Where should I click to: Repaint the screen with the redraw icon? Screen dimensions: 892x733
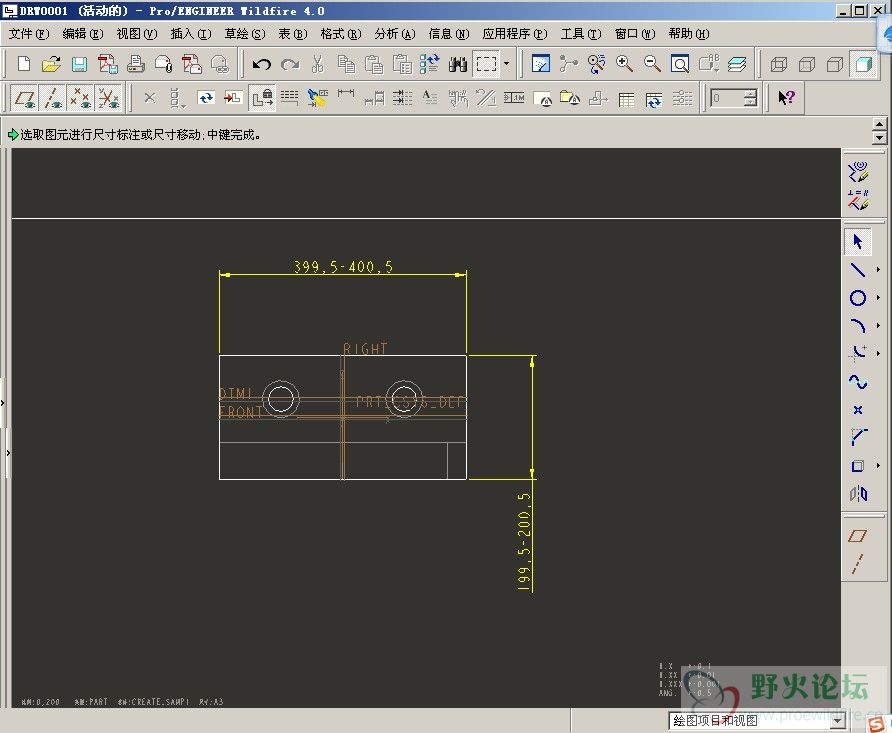click(x=540, y=64)
